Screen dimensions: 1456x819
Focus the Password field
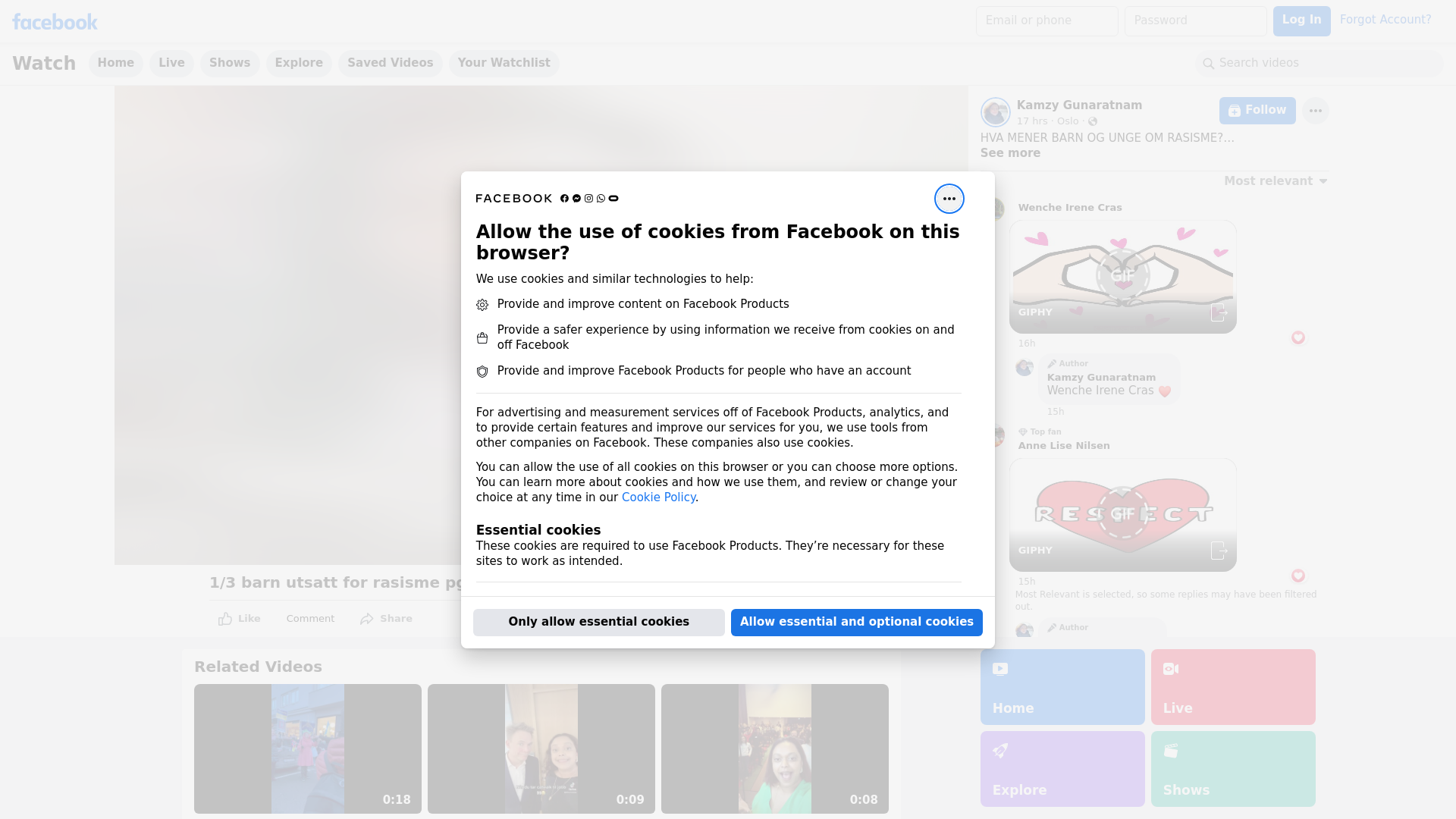pos(1195,20)
